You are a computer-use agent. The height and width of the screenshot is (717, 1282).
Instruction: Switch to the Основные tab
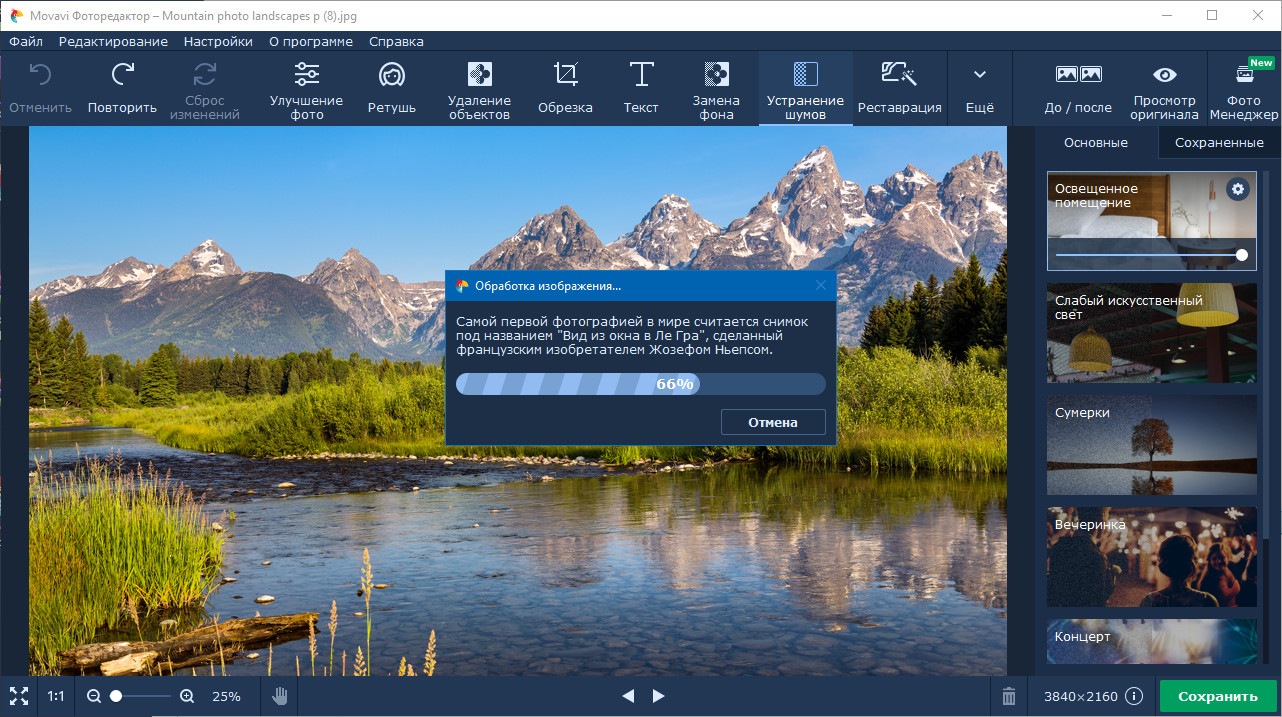pos(1096,142)
